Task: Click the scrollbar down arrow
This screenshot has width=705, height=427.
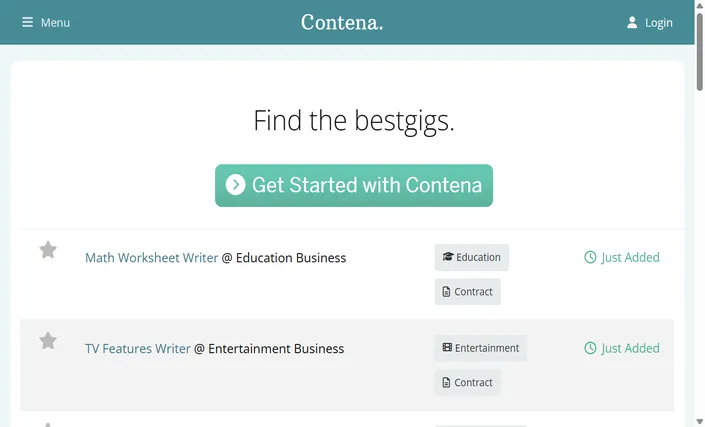Action: point(700,422)
